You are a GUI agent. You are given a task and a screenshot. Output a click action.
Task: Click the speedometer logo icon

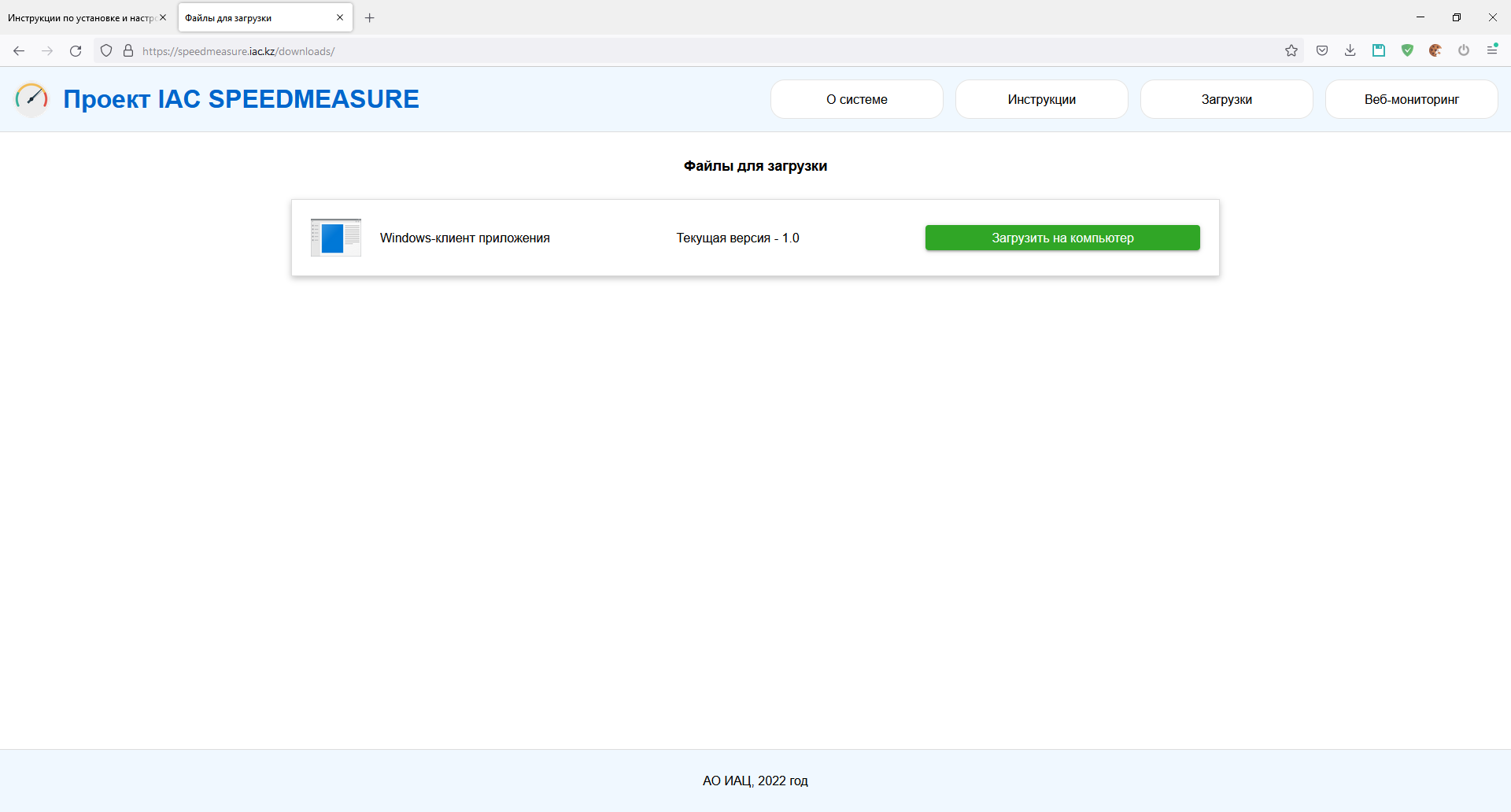click(x=32, y=99)
